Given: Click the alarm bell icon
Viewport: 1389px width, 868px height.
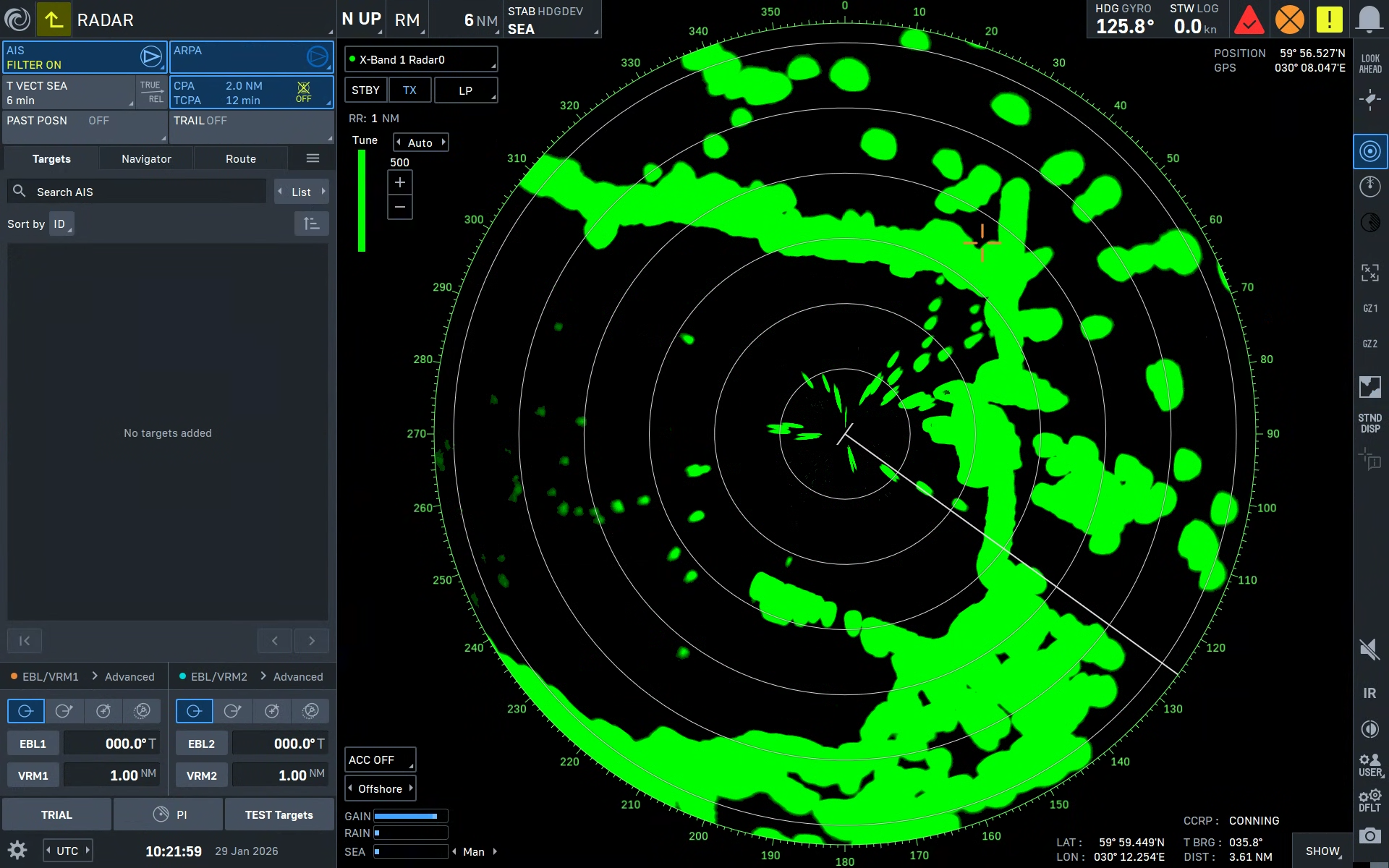Looking at the screenshot, I should (1369, 20).
